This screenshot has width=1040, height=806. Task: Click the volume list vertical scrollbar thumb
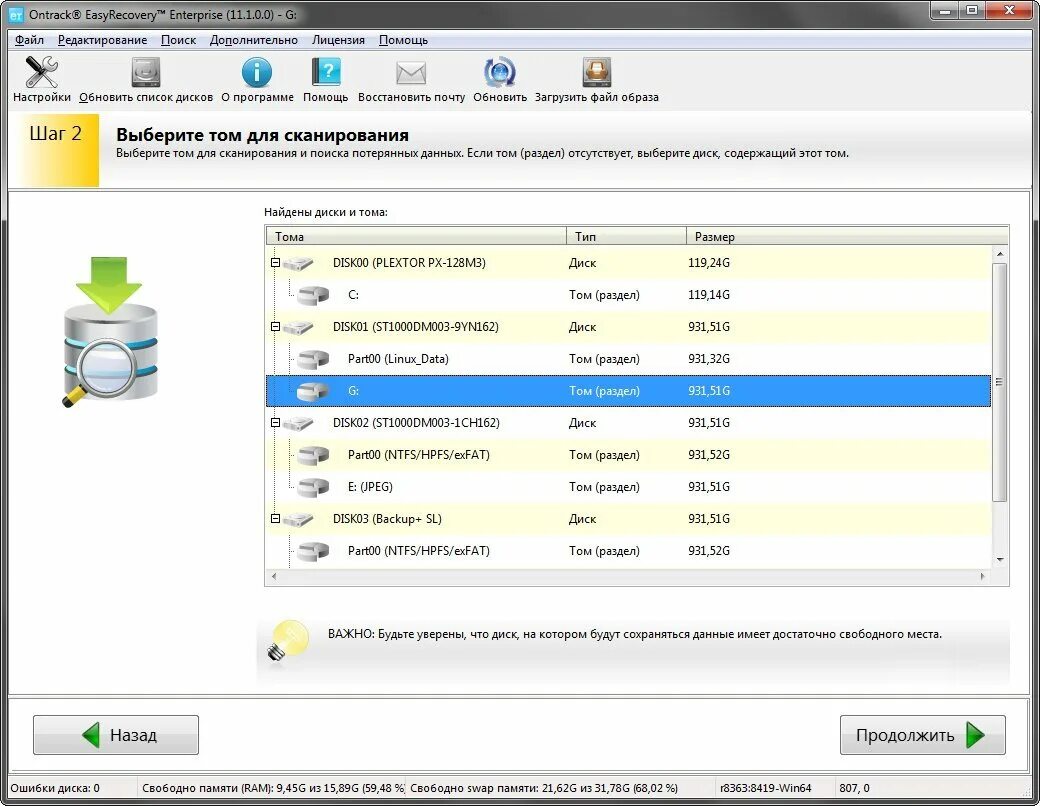(x=1000, y=382)
